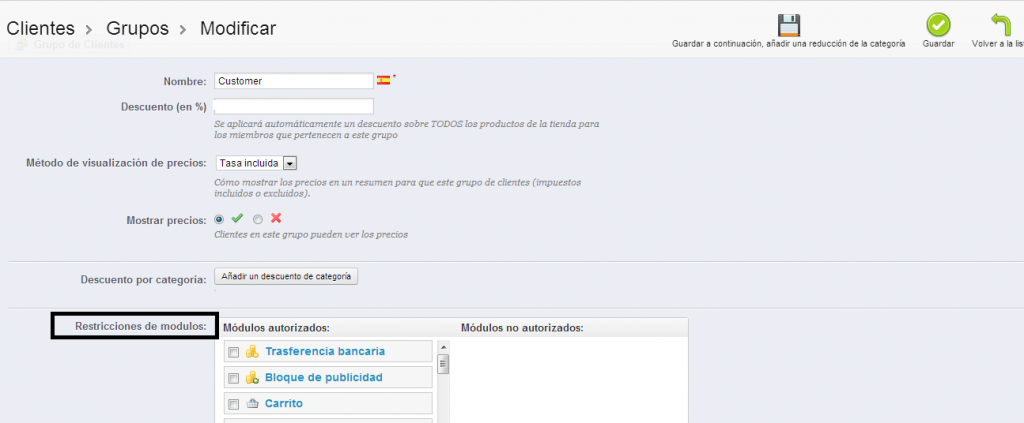This screenshot has width=1024, height=423.
Task: Select the enabled Mostrar precios radio button
Action: [x=220, y=219]
